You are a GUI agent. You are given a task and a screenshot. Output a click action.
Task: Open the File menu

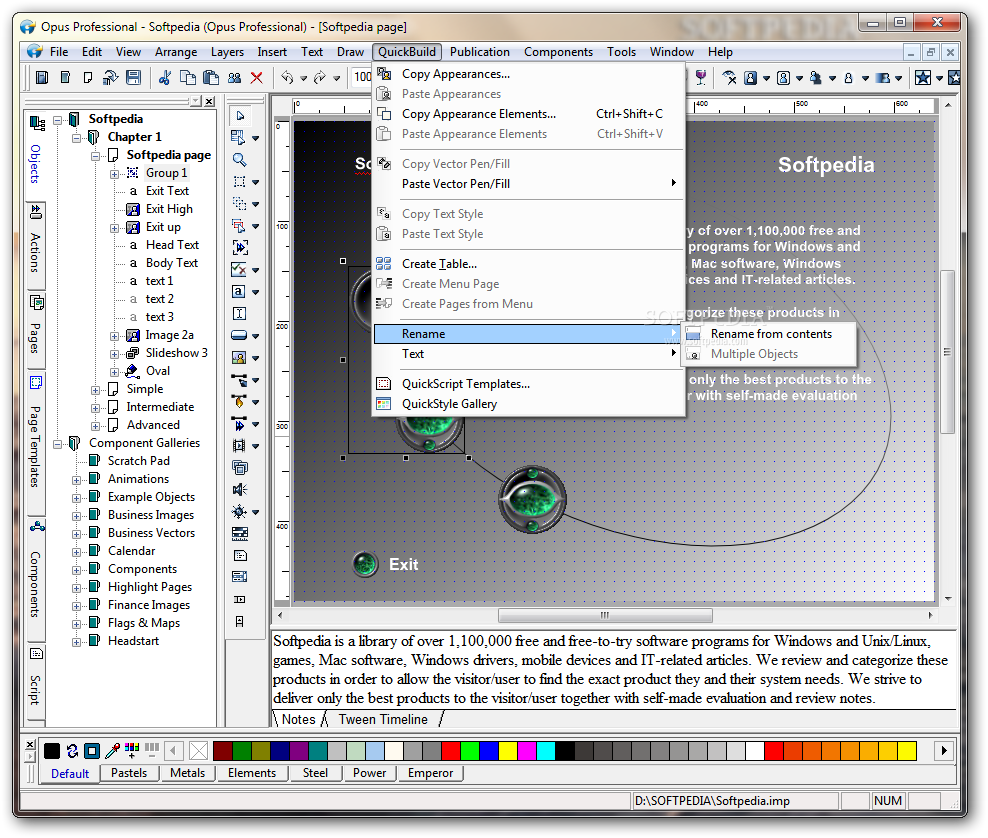pyautogui.click(x=59, y=52)
